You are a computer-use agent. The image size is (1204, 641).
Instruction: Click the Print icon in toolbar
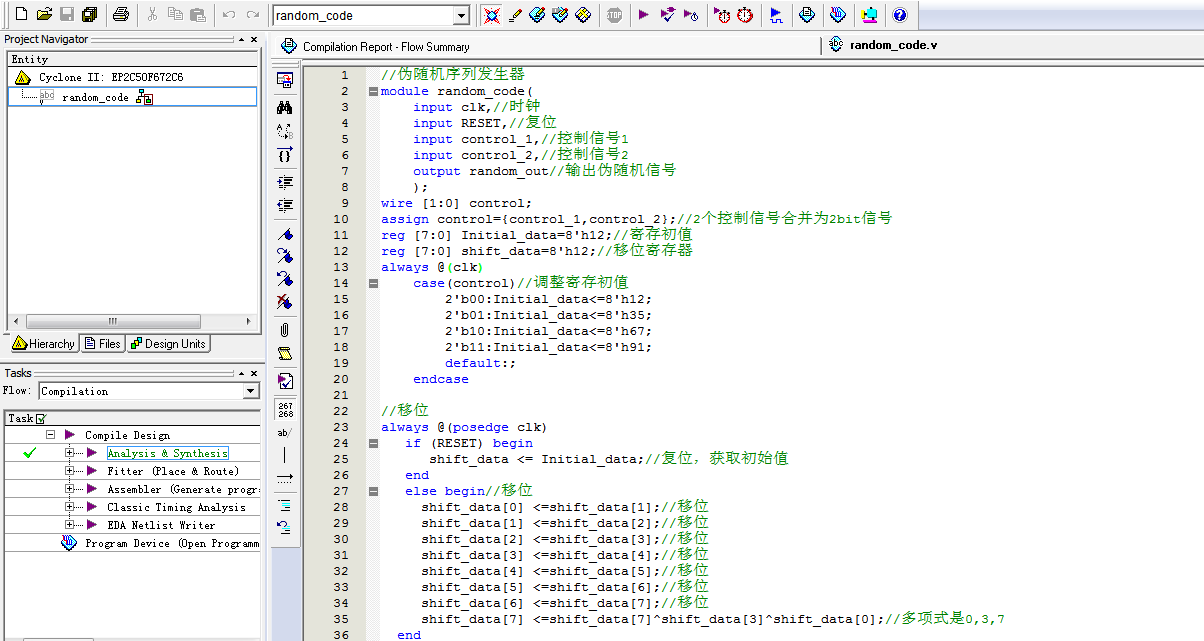121,15
